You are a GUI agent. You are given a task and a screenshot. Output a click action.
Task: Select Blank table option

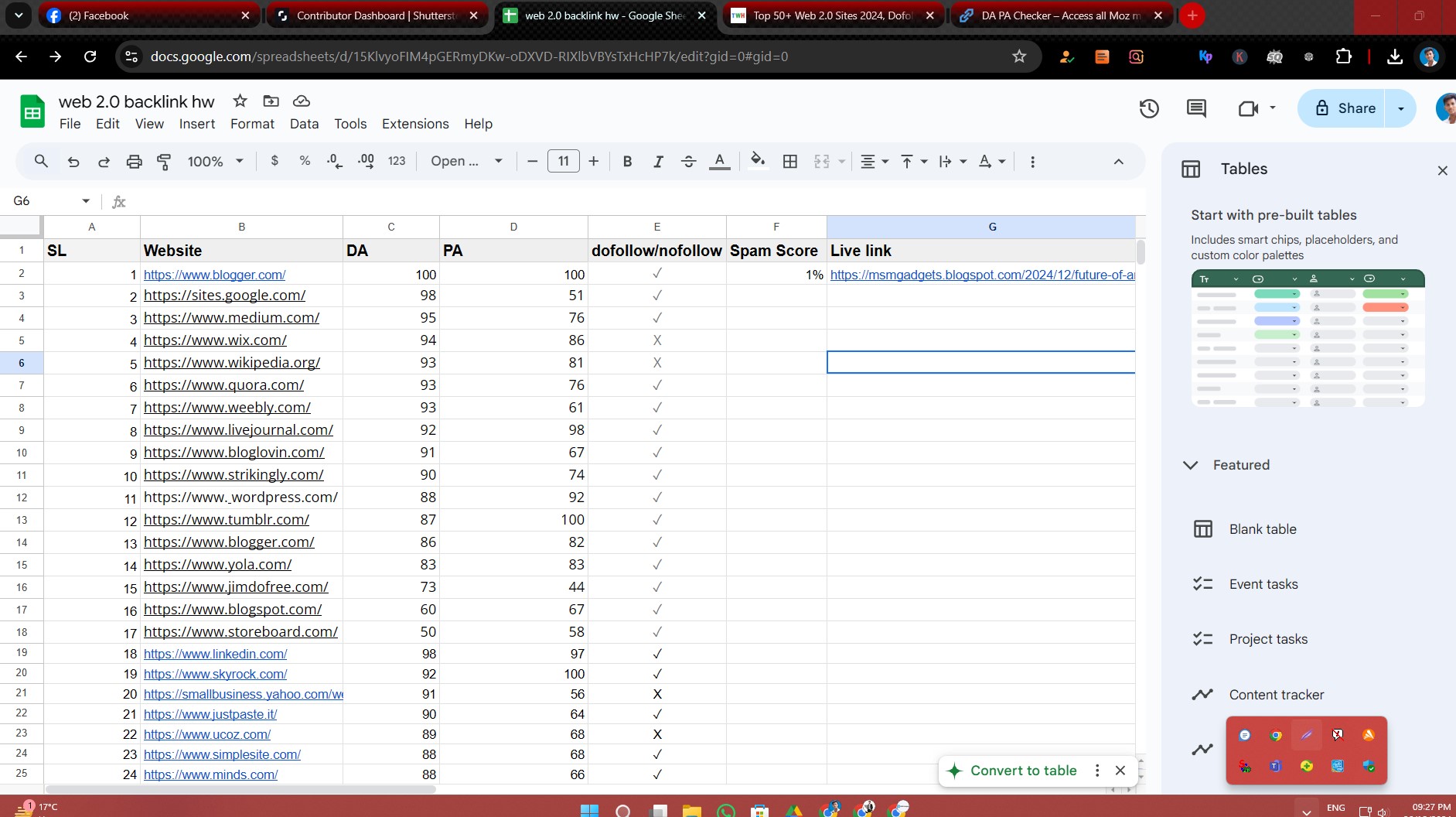1263,529
